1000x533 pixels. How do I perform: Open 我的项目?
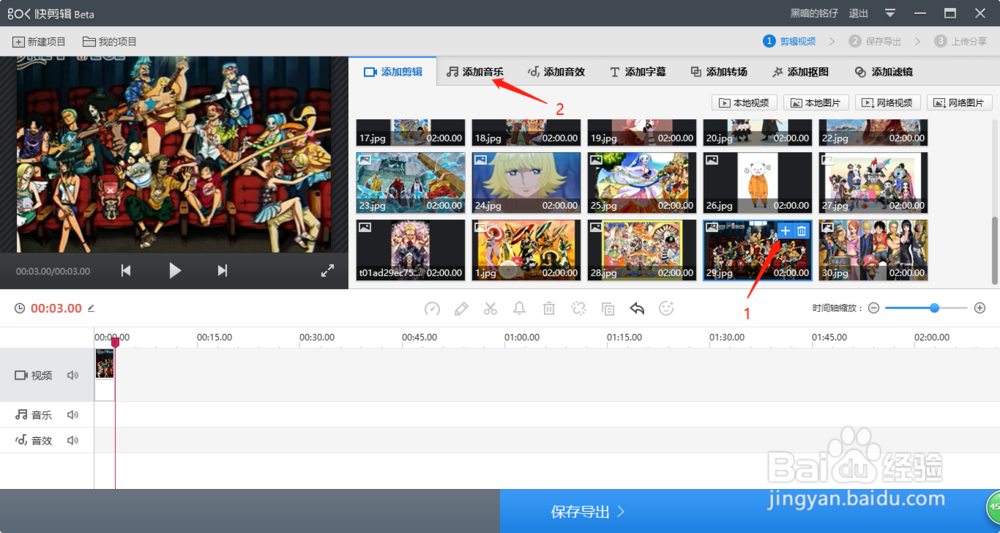(110, 41)
